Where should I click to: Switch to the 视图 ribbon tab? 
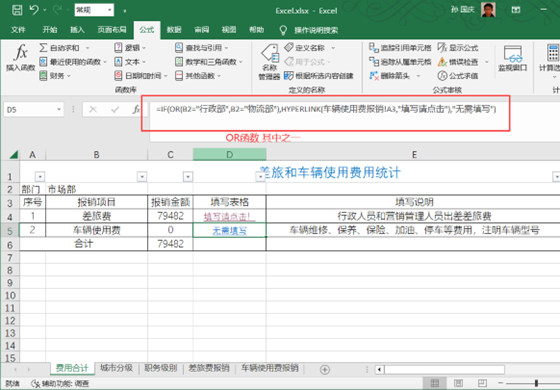[x=229, y=30]
